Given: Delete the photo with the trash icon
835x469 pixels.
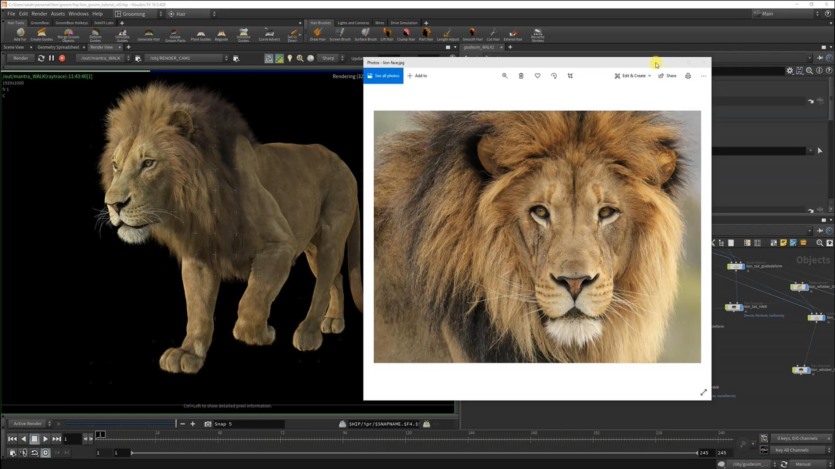Looking at the screenshot, I should click(x=521, y=76).
